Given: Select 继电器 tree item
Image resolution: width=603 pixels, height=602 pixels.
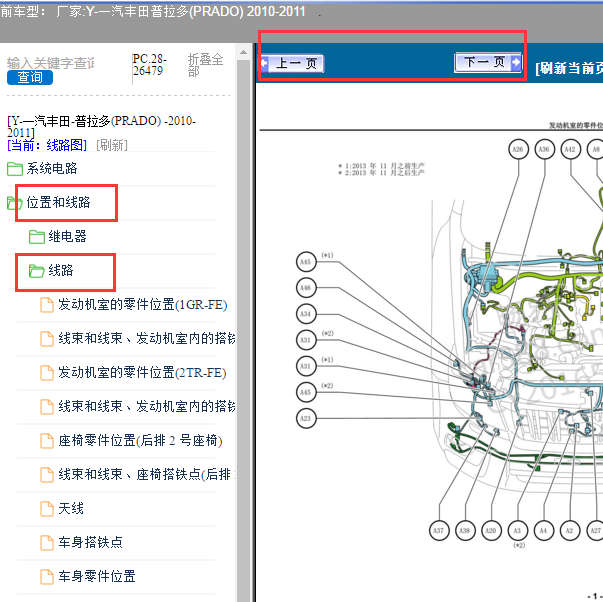Looking at the screenshot, I should [x=67, y=236].
